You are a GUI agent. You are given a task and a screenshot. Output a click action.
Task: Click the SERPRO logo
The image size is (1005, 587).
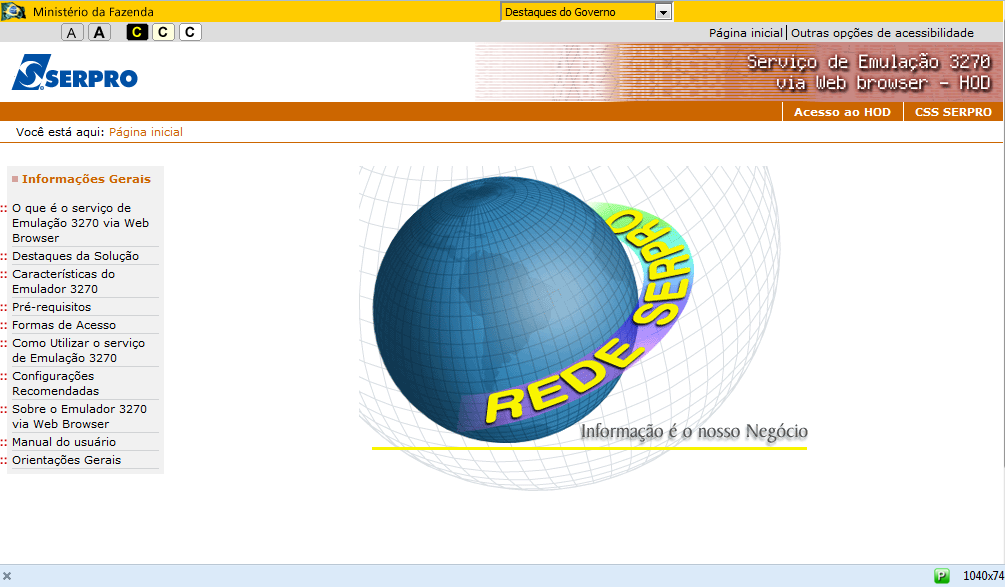point(75,72)
